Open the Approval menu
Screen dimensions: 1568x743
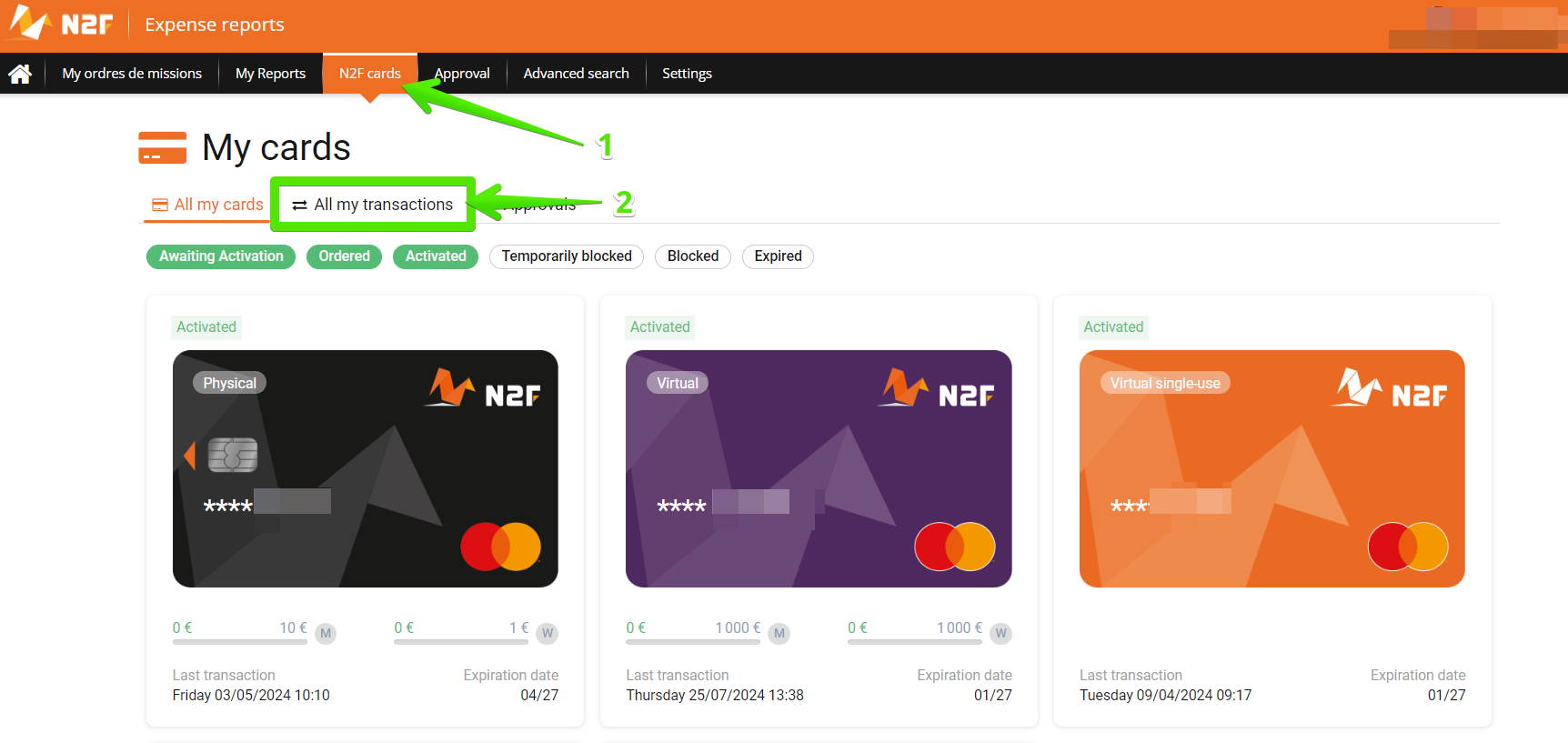(x=462, y=74)
